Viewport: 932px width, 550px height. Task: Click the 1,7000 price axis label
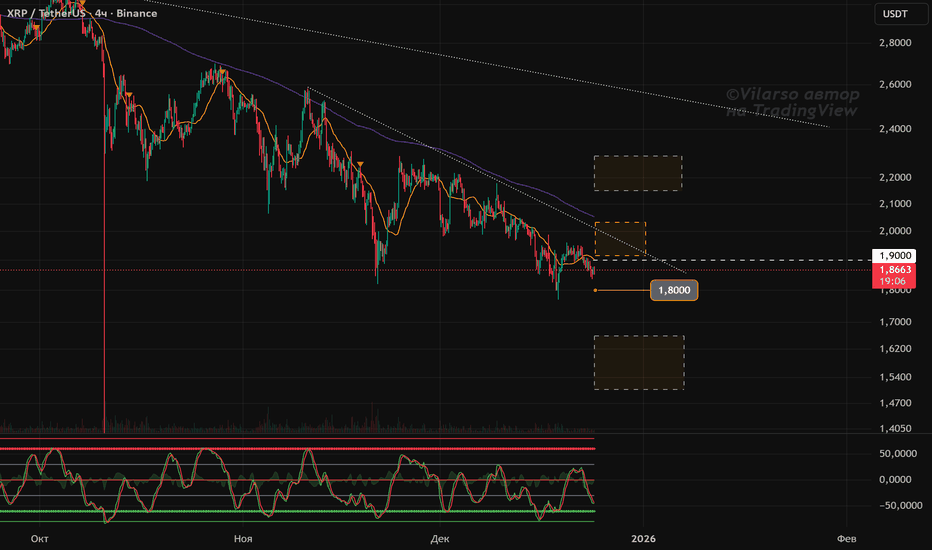895,322
